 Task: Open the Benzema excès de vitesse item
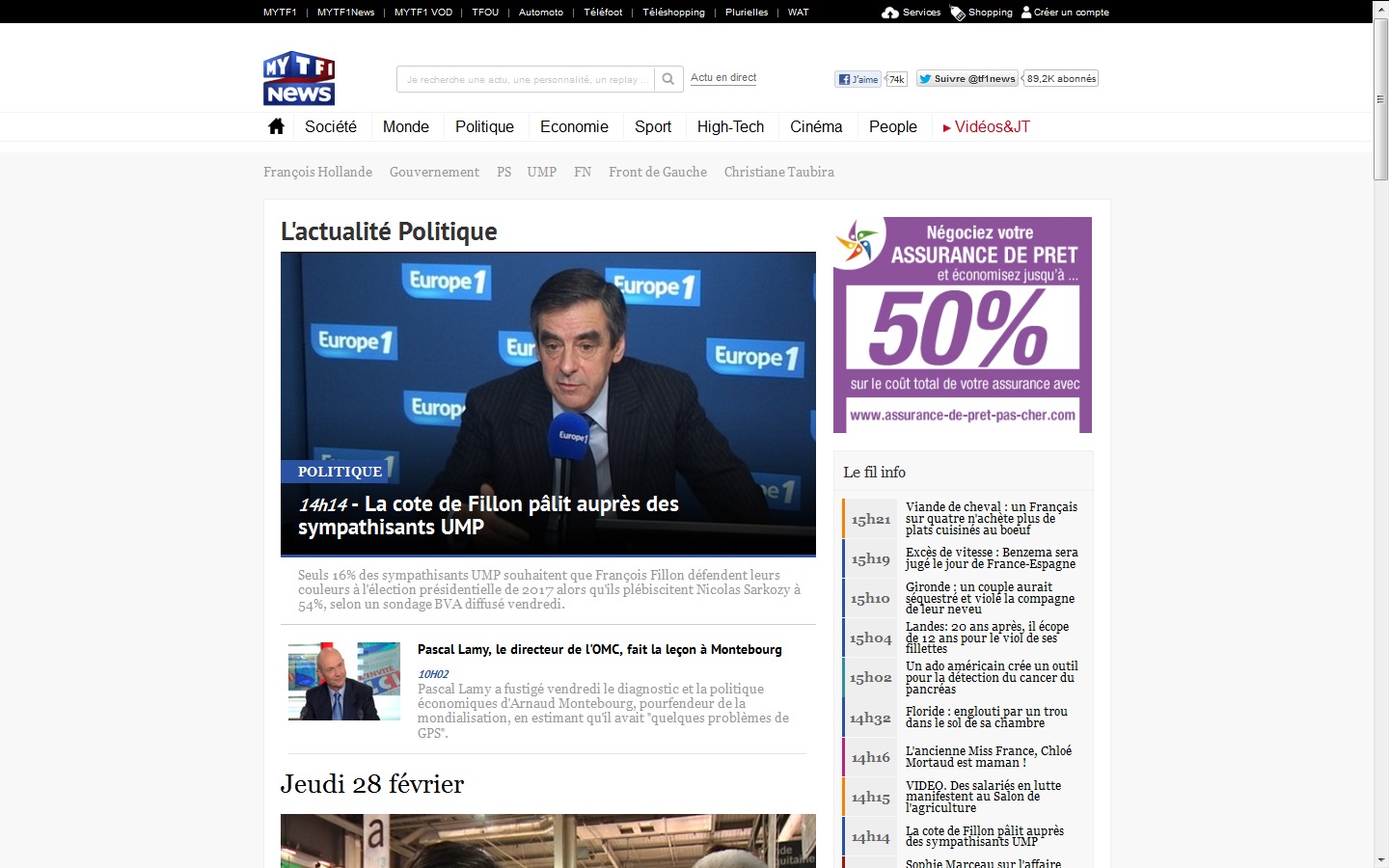[992, 558]
